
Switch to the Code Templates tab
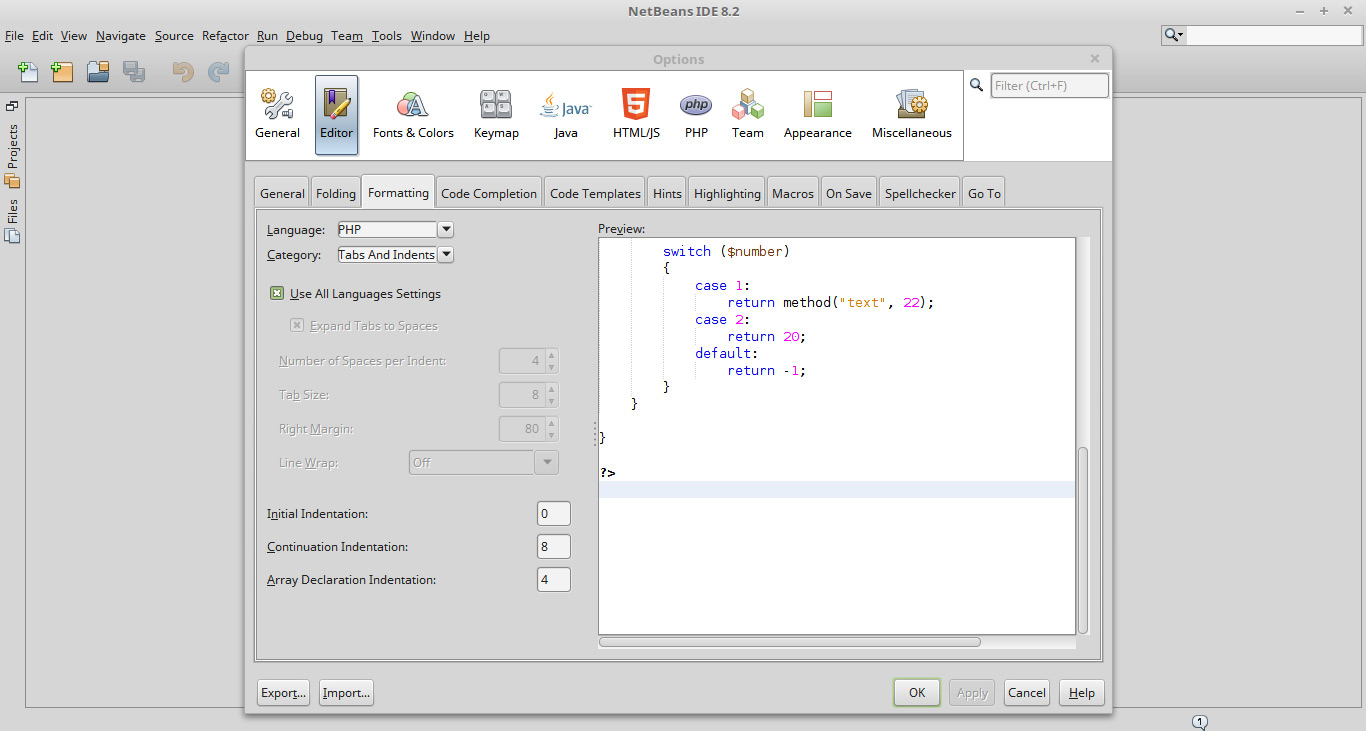[595, 193]
